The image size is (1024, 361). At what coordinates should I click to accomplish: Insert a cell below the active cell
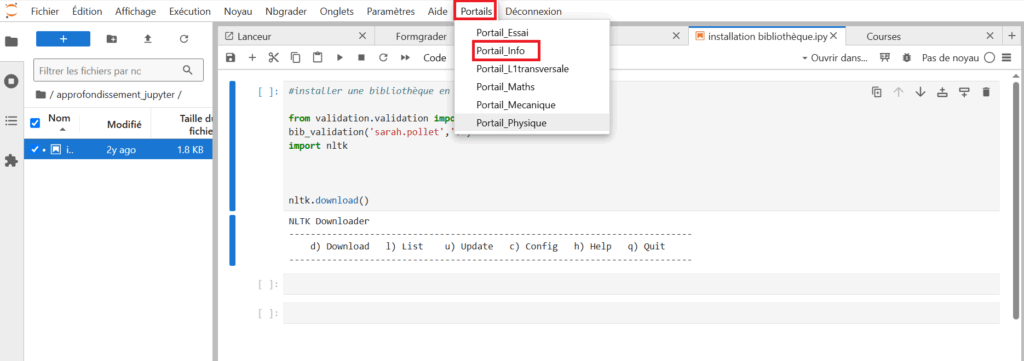[964, 92]
